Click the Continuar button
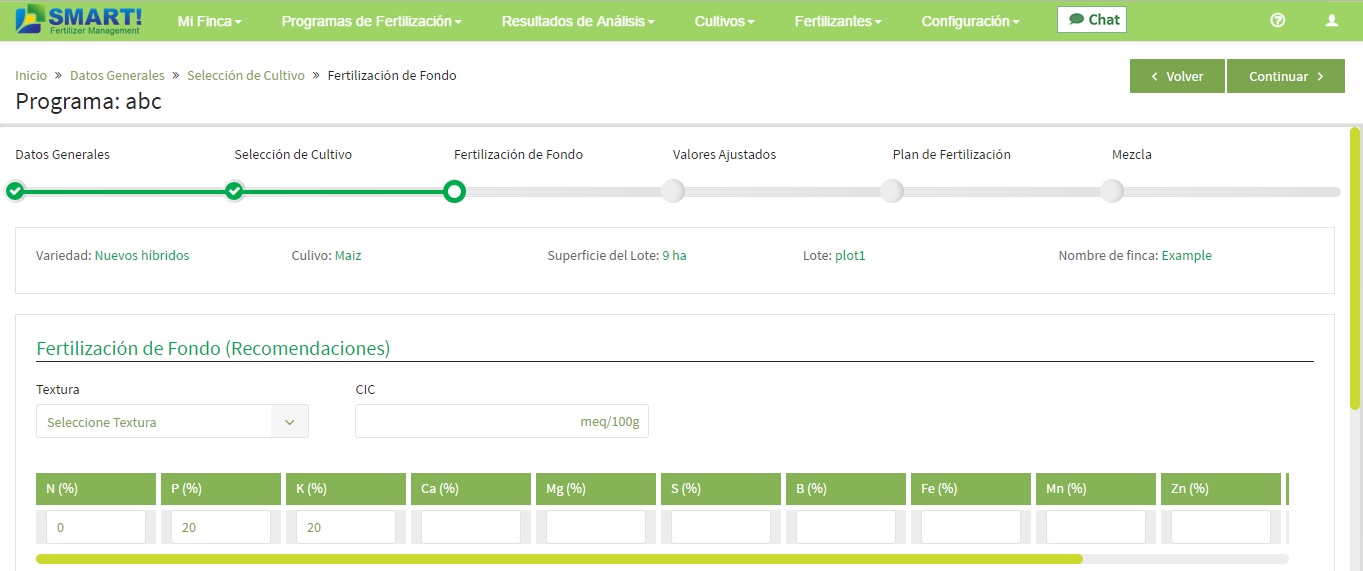 1286,76
